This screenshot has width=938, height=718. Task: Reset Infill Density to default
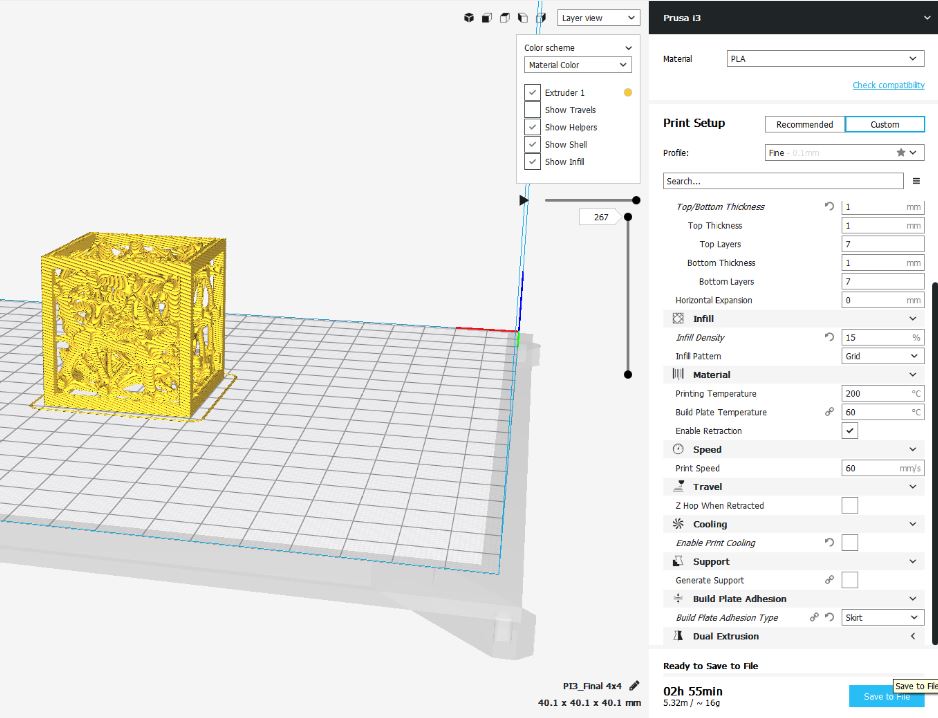pos(829,337)
